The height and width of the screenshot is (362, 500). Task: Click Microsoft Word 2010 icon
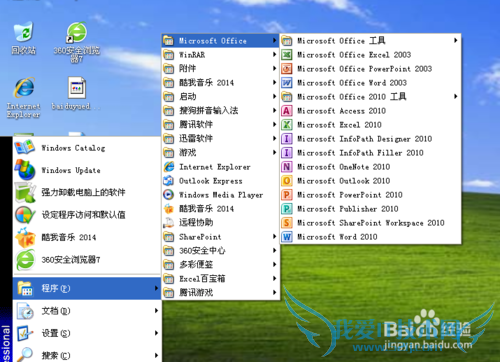coord(287,237)
